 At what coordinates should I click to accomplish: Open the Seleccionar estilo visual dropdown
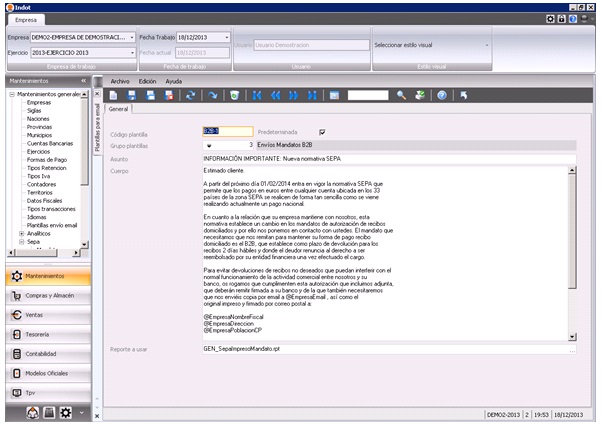pyautogui.click(x=487, y=45)
